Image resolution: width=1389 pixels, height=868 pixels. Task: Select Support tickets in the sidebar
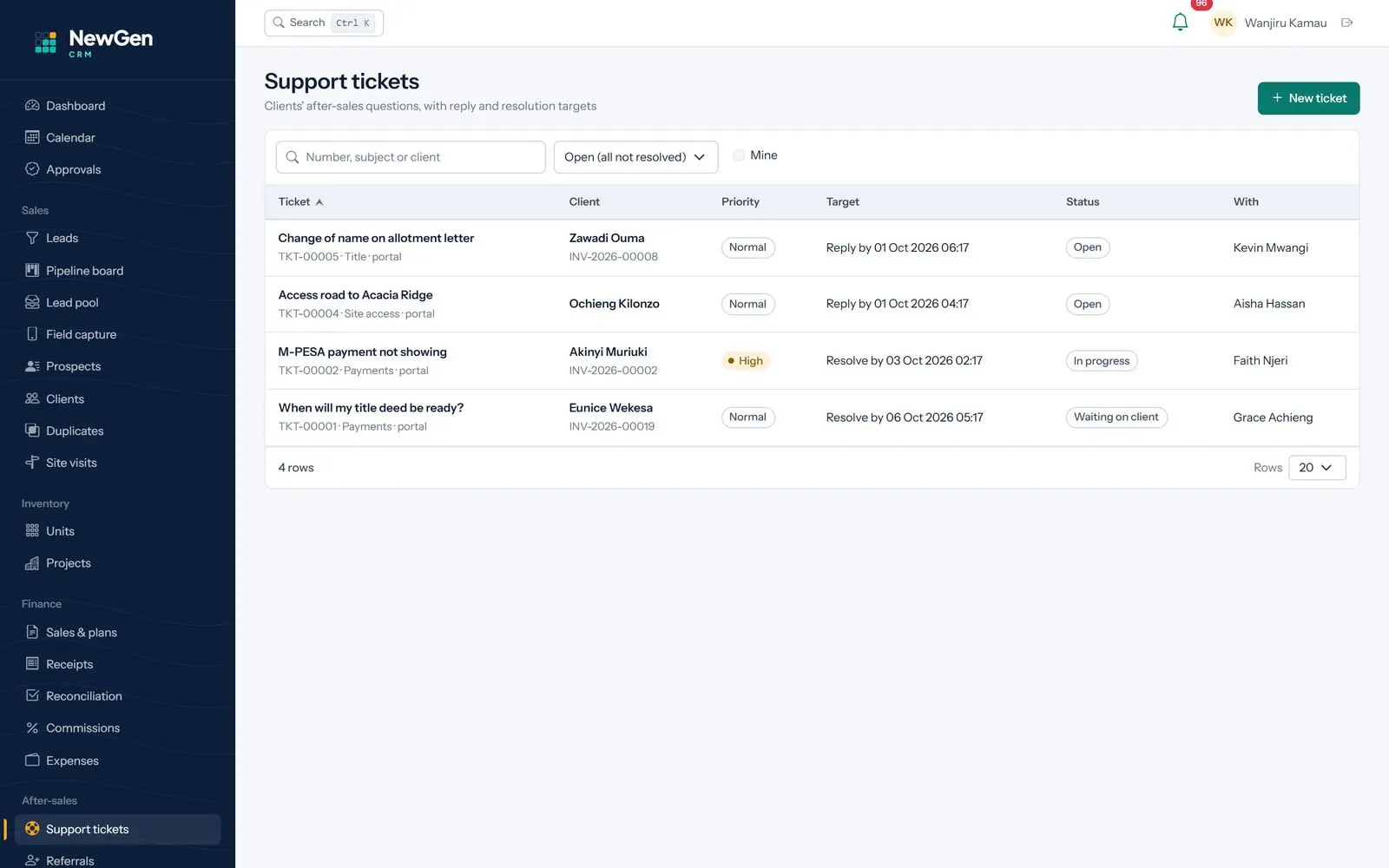[117, 829]
